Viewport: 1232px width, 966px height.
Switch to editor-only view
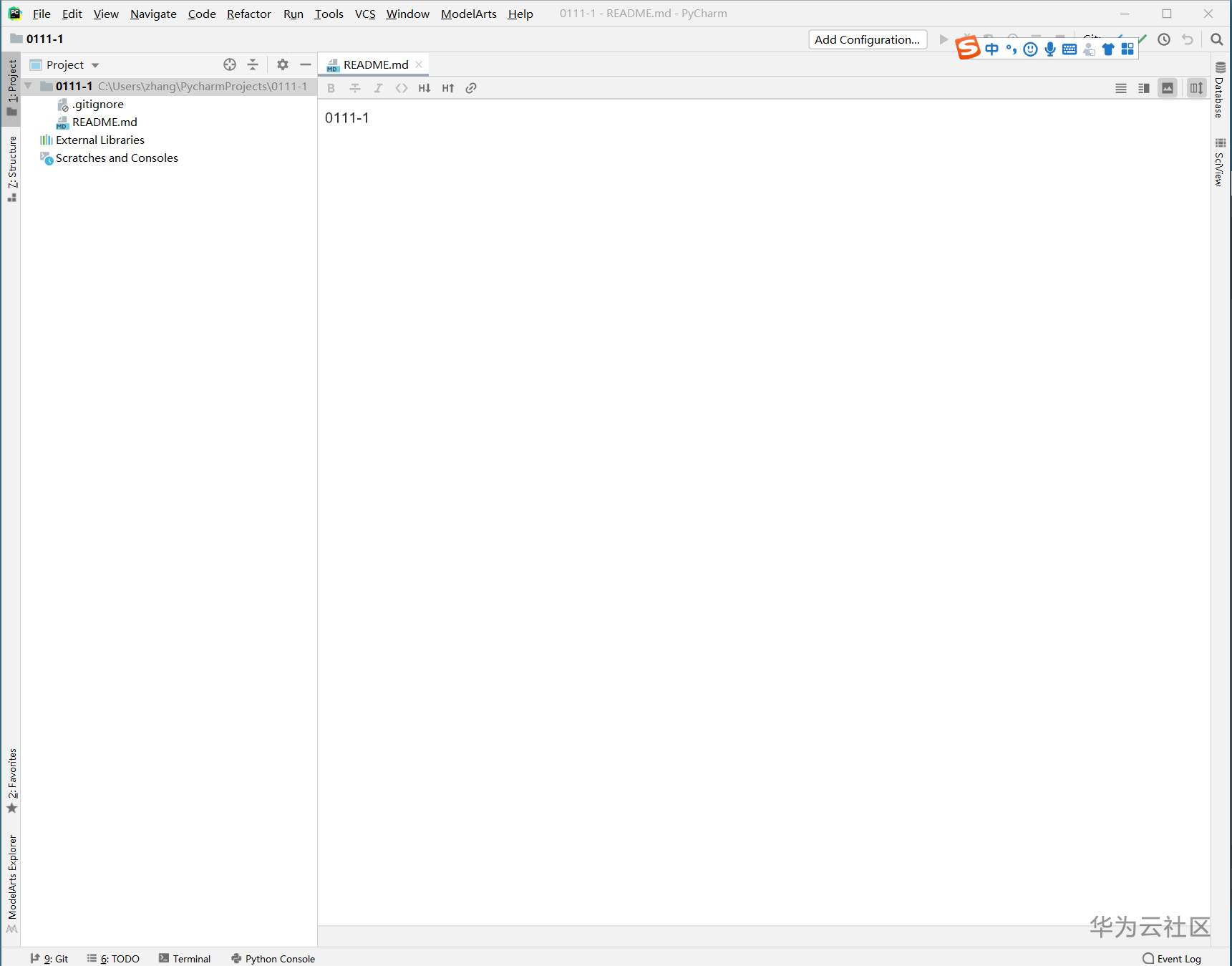point(1121,88)
